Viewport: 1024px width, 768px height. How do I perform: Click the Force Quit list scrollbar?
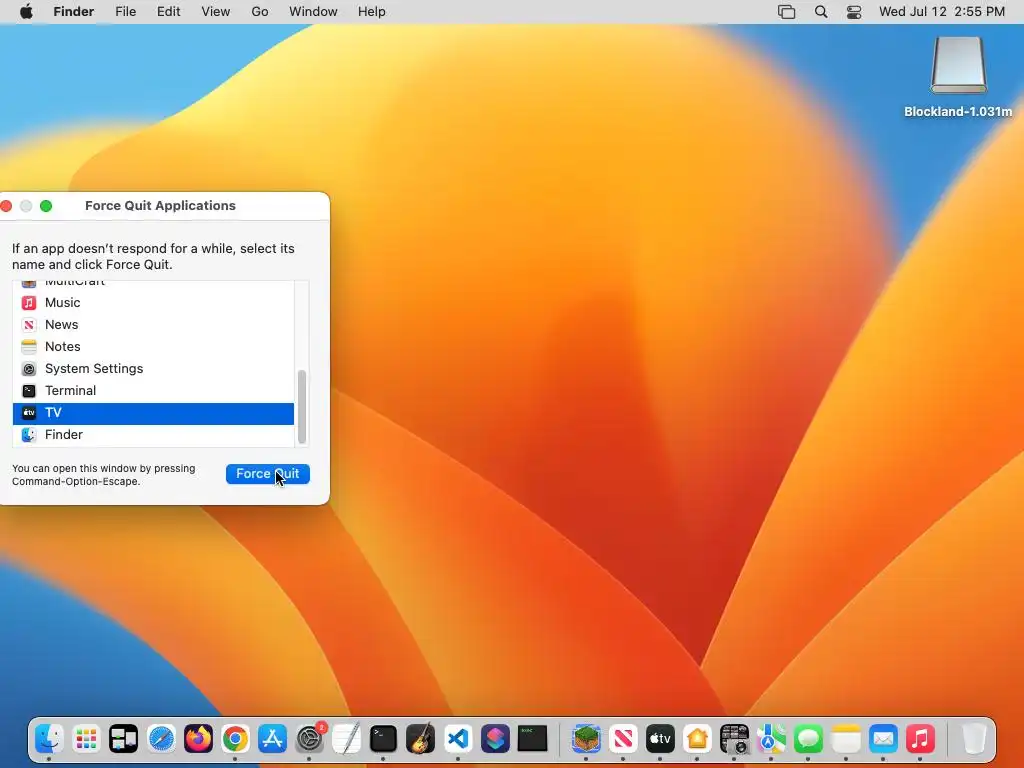point(302,407)
